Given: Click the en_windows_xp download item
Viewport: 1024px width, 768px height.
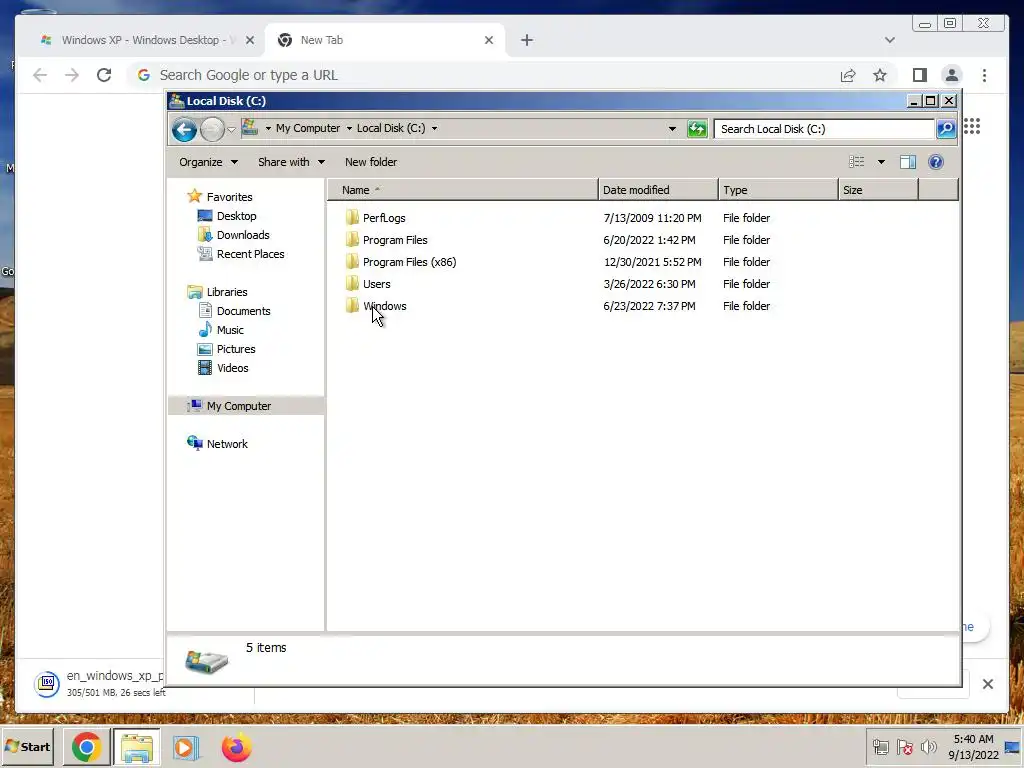Looking at the screenshot, I should point(100,683).
